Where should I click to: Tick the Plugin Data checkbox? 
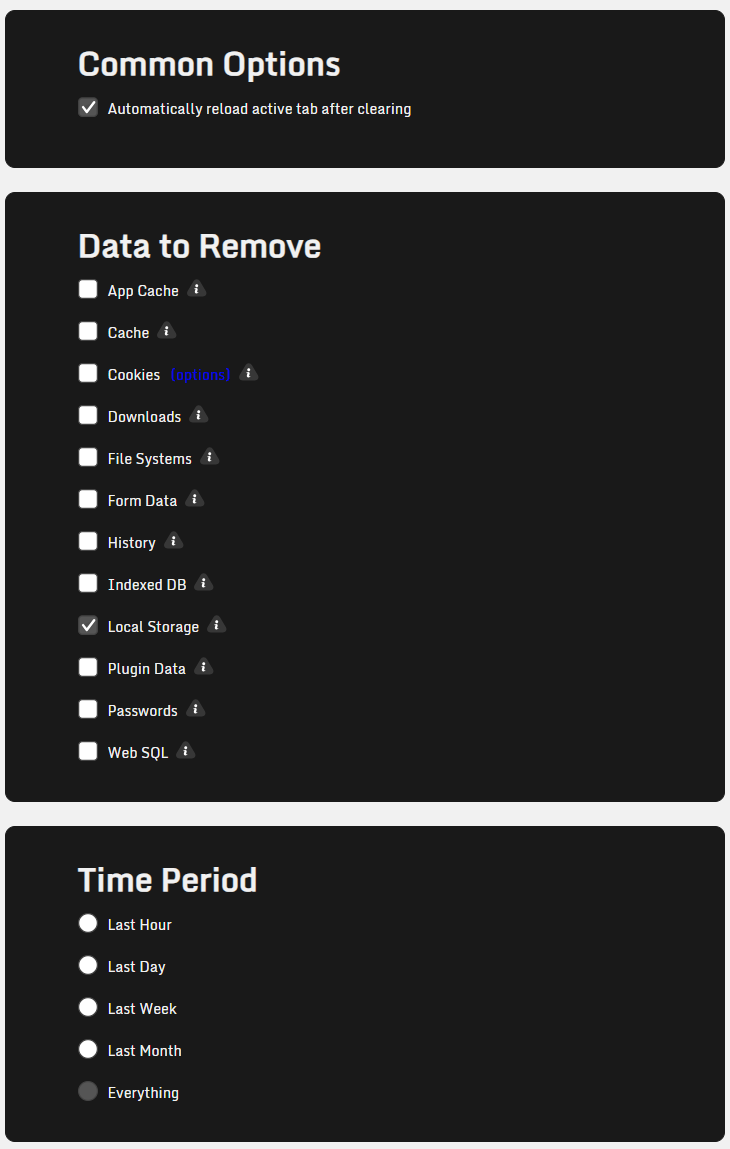(88, 667)
